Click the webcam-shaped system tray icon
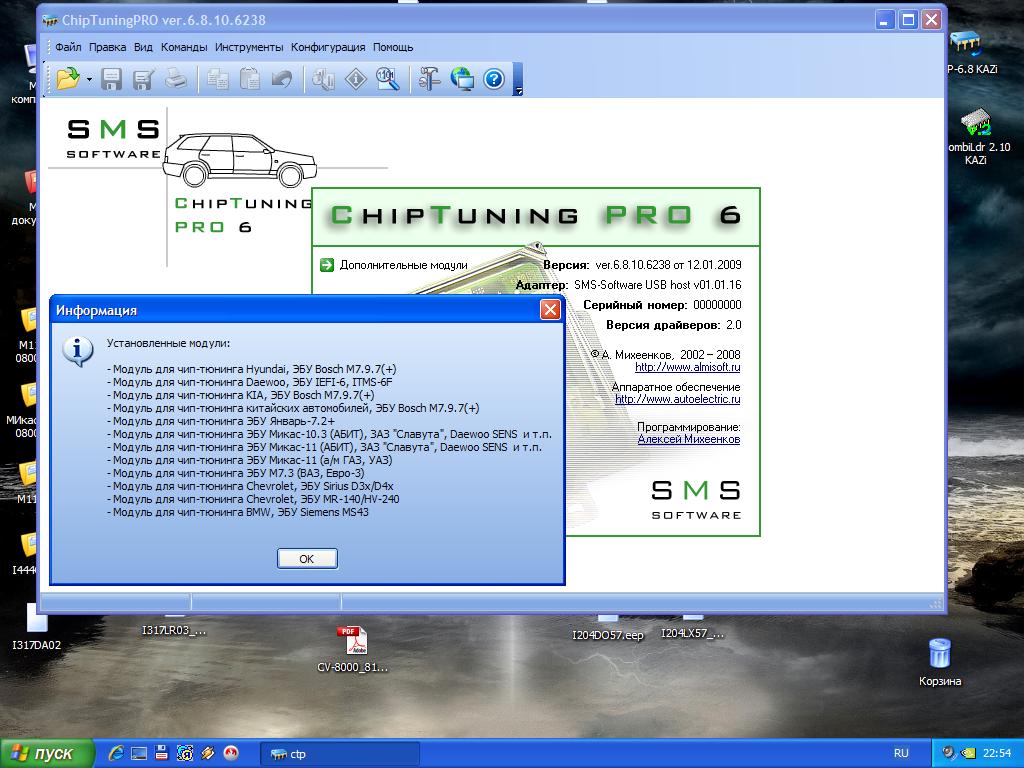This screenshot has height=768, width=1024. pos(949,753)
